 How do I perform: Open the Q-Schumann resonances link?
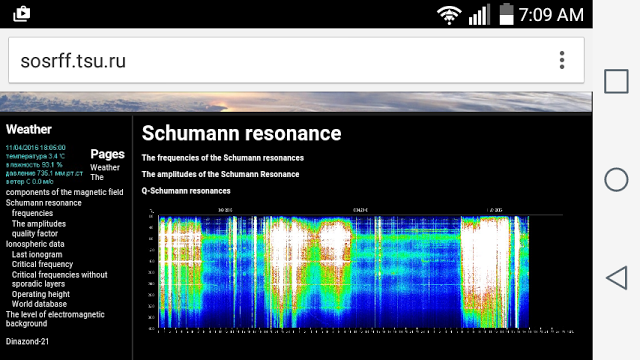pos(186,191)
